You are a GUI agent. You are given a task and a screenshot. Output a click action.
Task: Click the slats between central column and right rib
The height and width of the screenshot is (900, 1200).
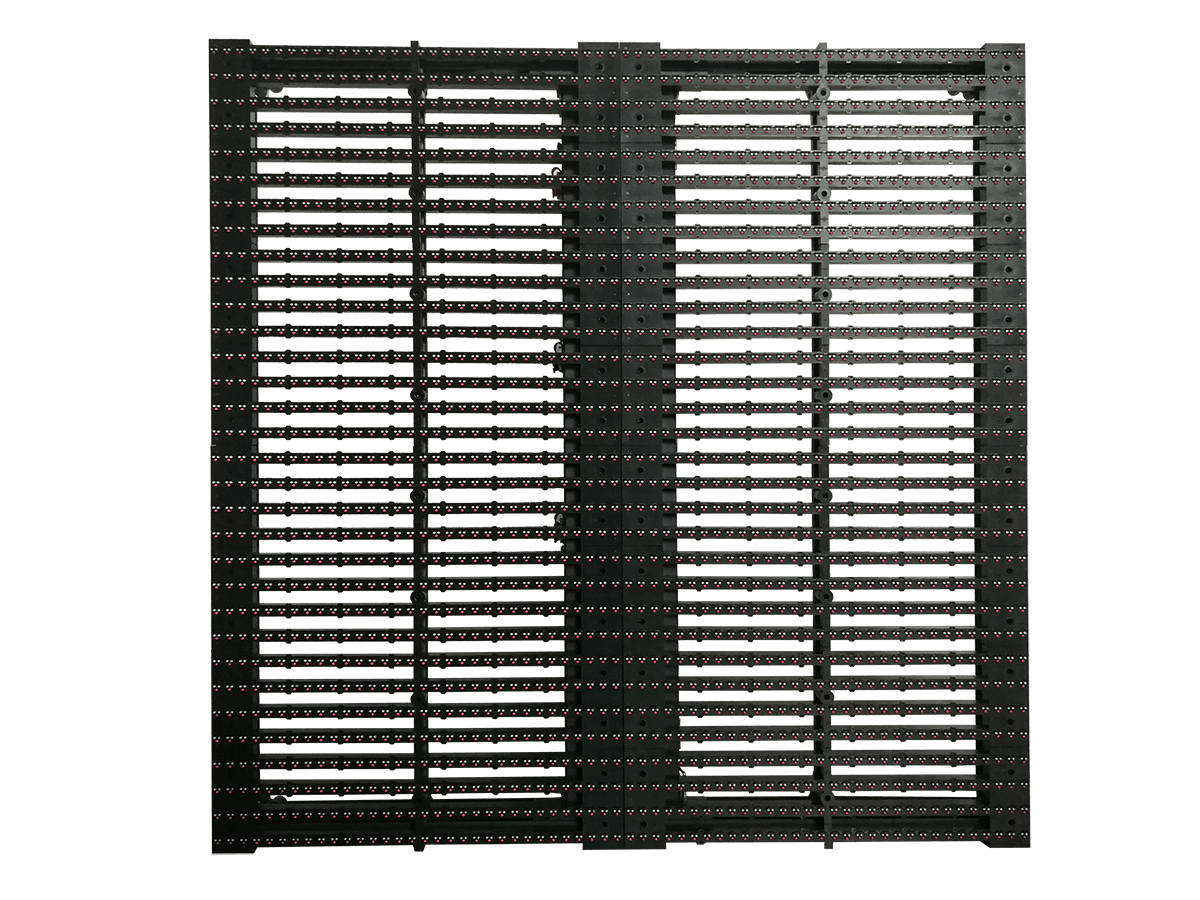pyautogui.click(x=740, y=450)
